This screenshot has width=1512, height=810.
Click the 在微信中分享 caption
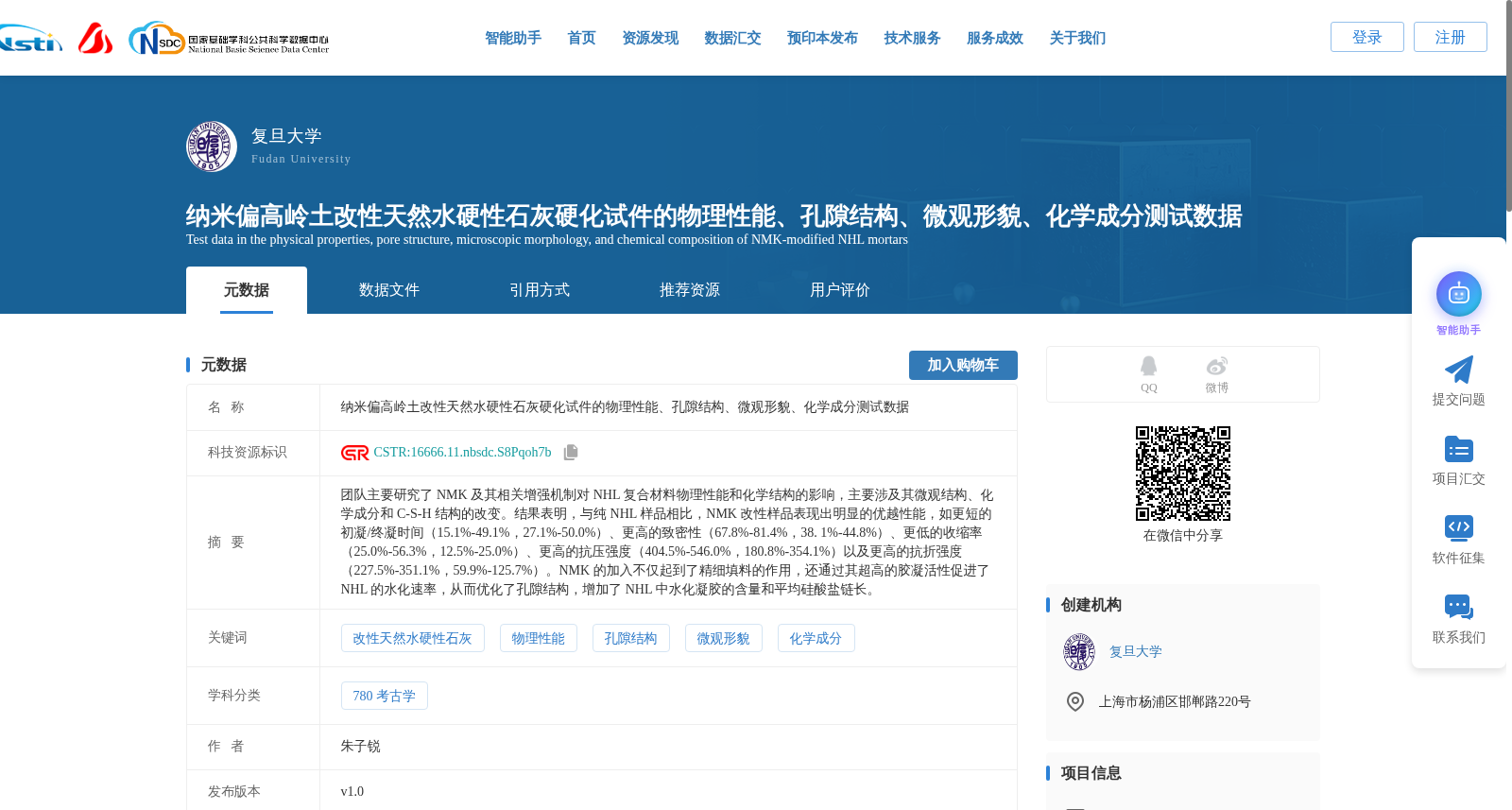[1182, 536]
